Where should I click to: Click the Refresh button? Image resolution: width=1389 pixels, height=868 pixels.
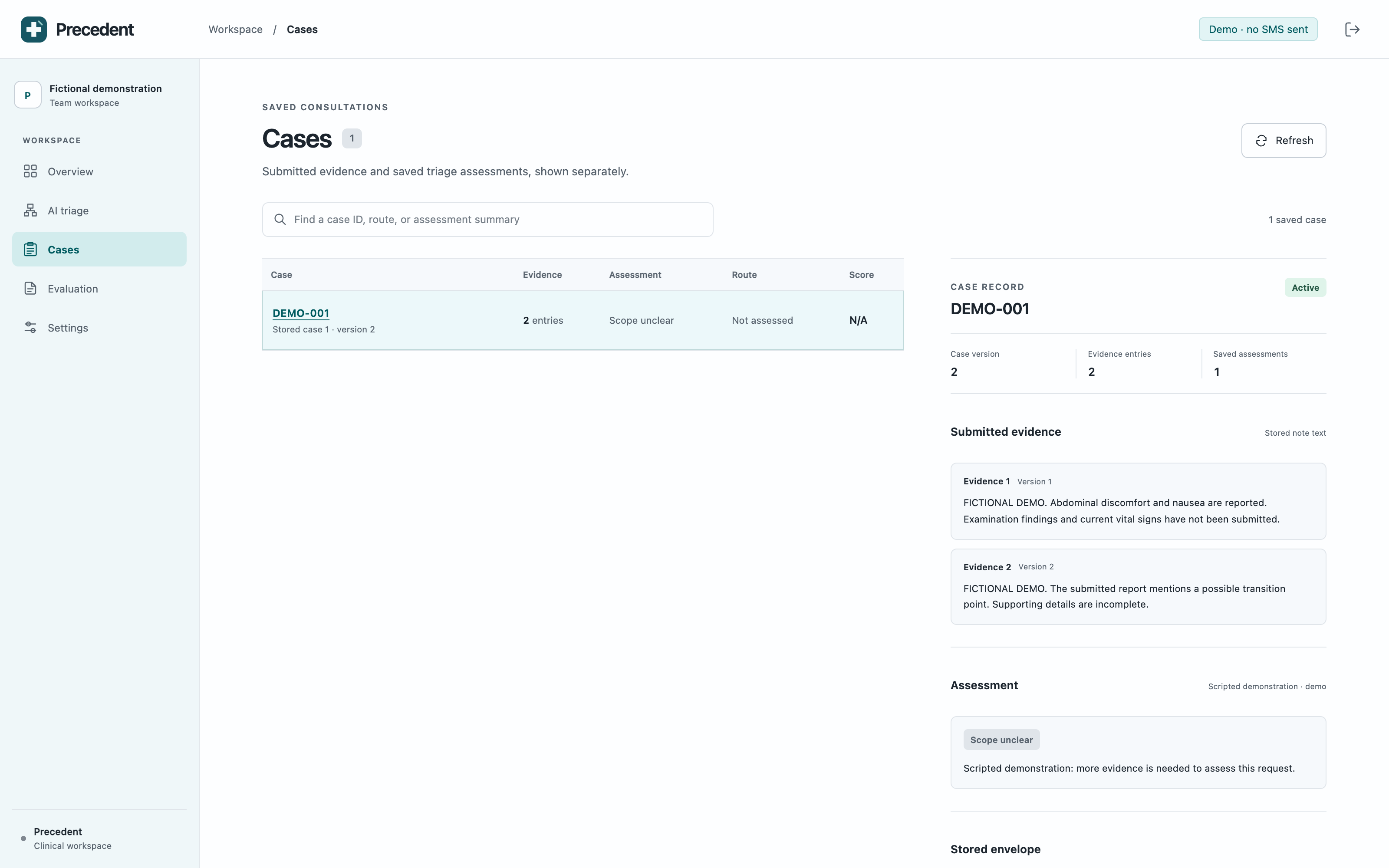pos(1284,141)
